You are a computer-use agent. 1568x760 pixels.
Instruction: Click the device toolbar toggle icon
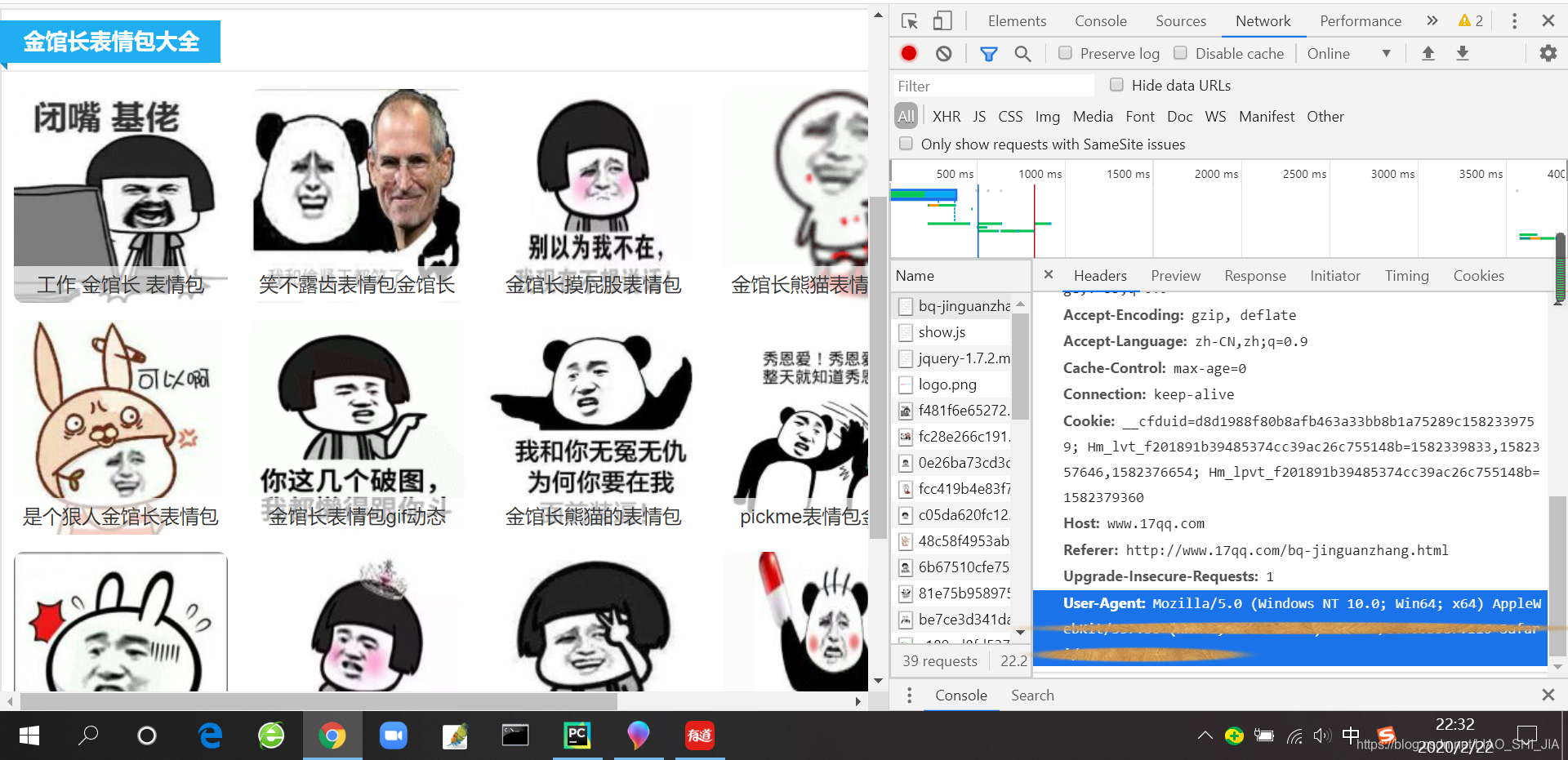pos(942,20)
